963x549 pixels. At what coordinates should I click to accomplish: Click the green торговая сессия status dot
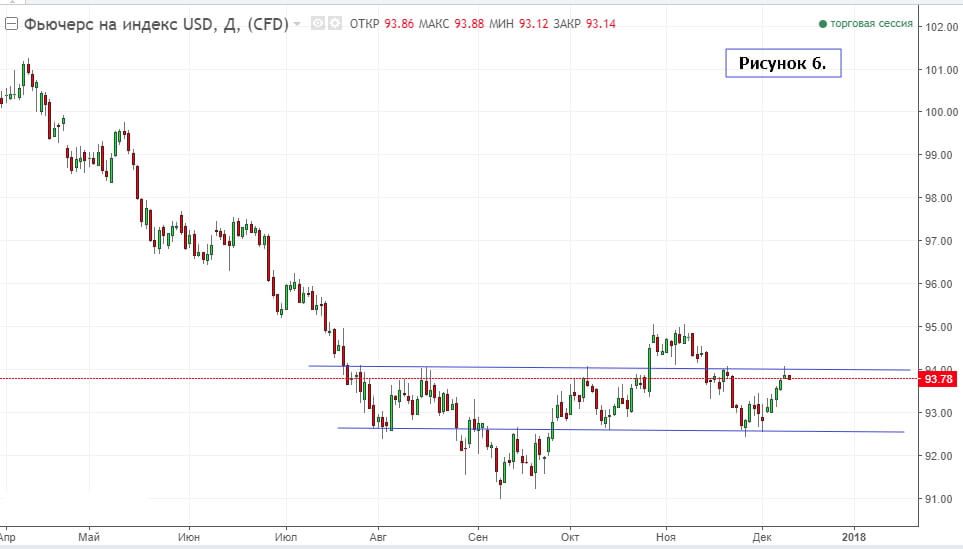coord(823,24)
